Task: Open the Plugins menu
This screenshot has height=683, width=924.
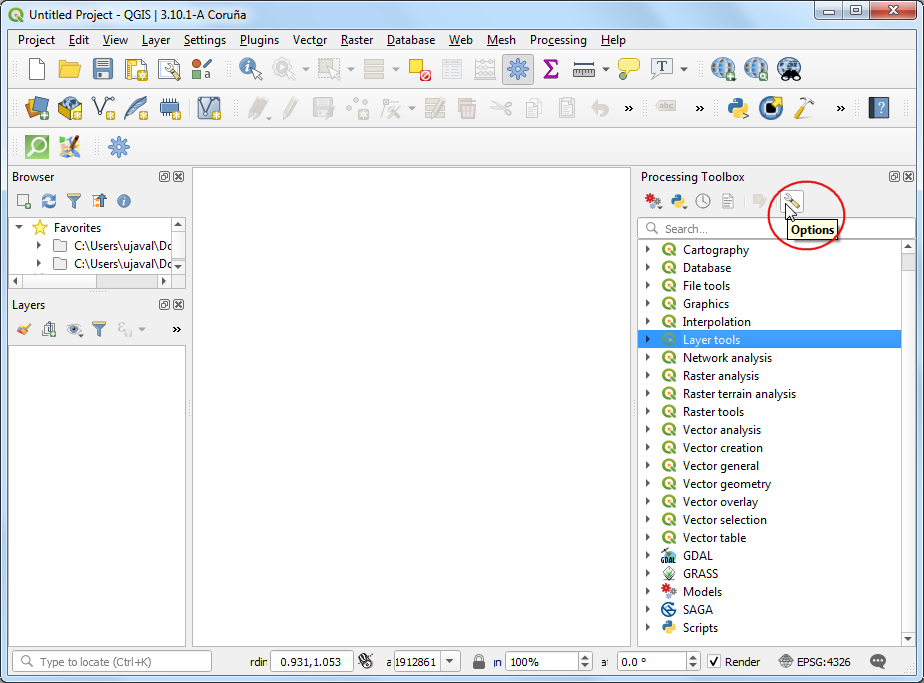Action: (x=259, y=40)
